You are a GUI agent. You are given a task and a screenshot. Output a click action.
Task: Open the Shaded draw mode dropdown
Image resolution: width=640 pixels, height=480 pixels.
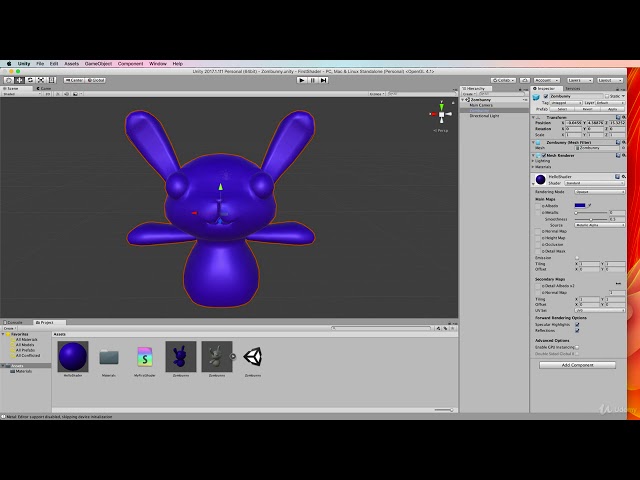click(x=21, y=94)
